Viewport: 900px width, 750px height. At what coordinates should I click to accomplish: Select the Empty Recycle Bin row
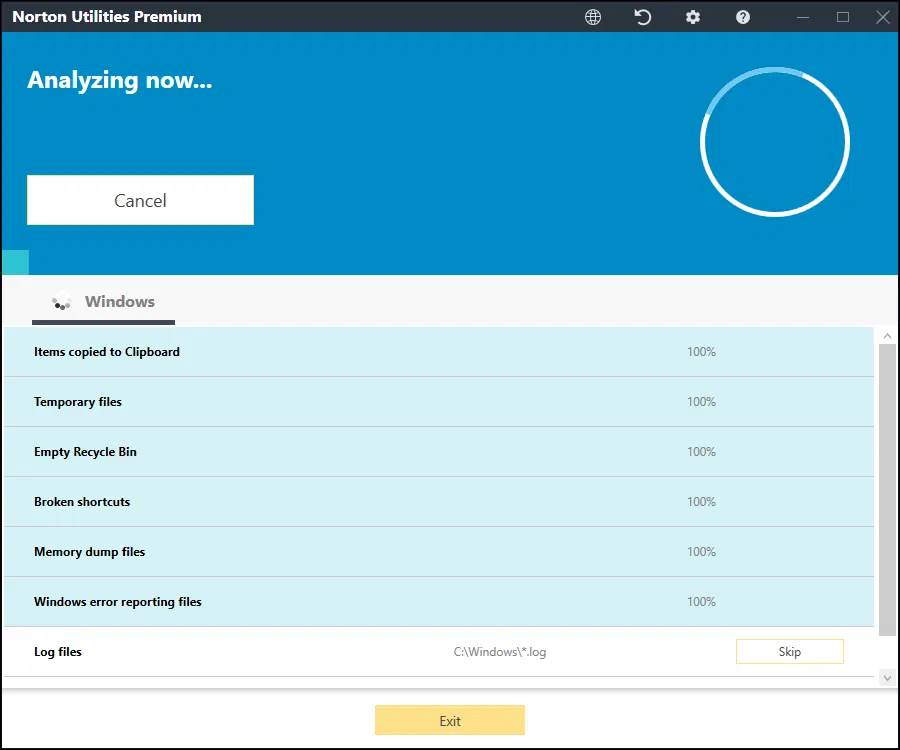pos(439,452)
